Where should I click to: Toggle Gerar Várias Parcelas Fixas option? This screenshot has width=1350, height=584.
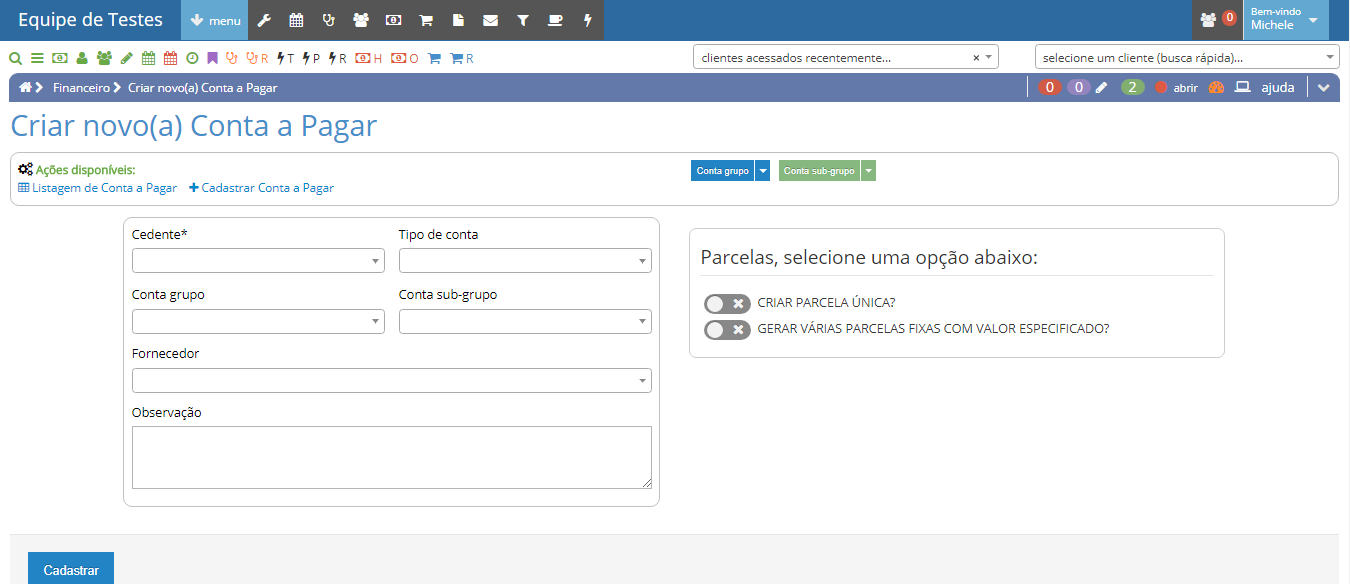click(727, 329)
